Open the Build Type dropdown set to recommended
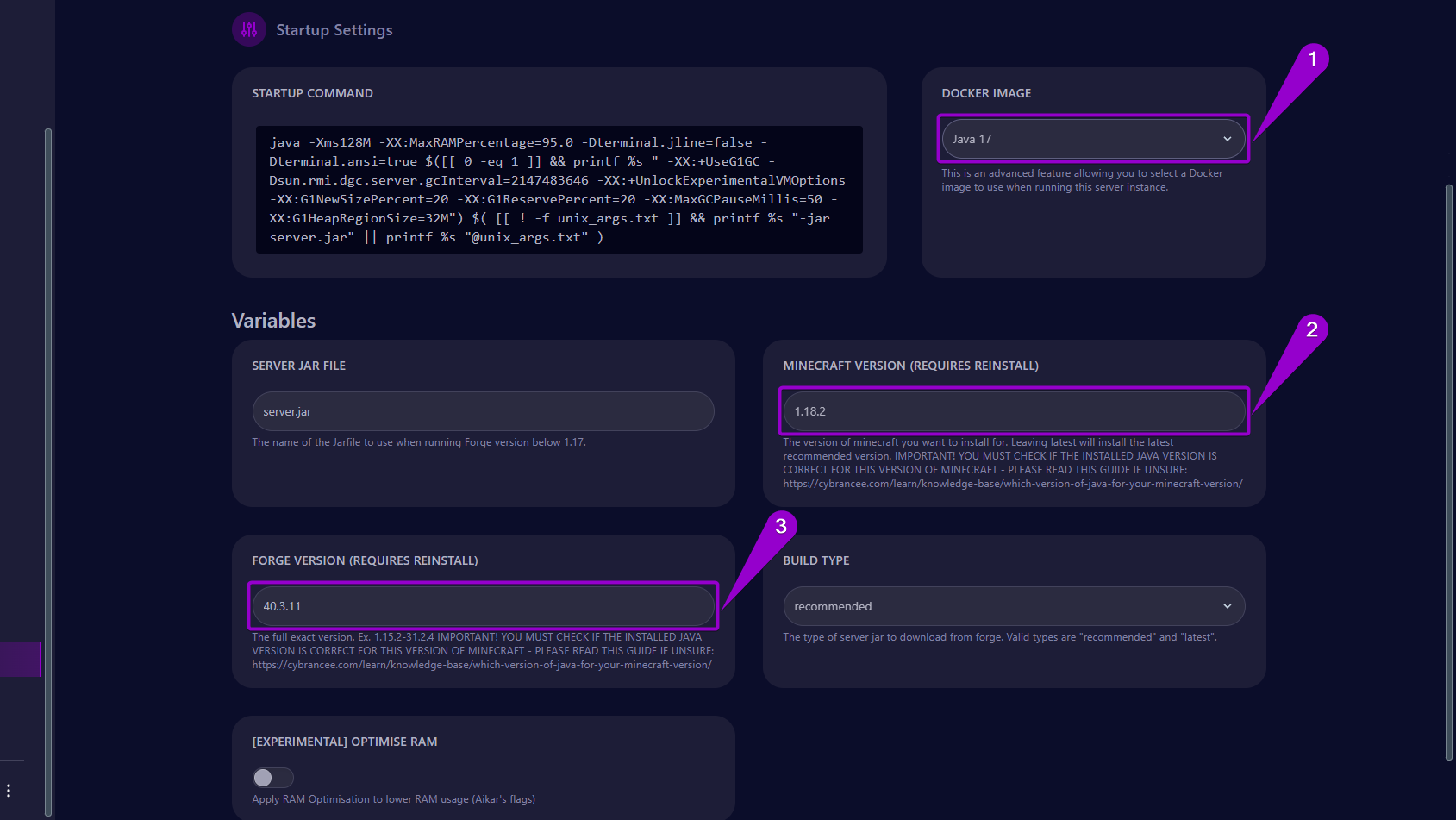This screenshot has height=820, width=1456. click(x=1013, y=606)
